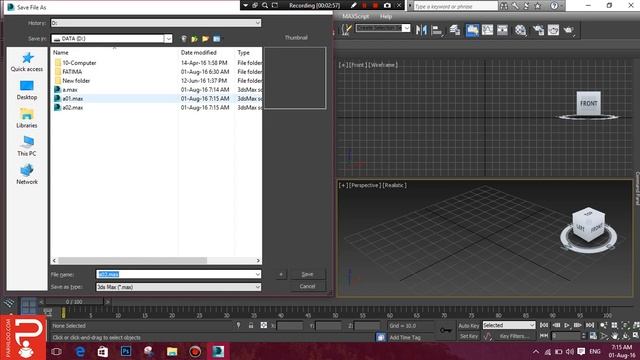The height and width of the screenshot is (360, 640).
Task: Open File Explorer from the taskbar
Action: [172, 351]
